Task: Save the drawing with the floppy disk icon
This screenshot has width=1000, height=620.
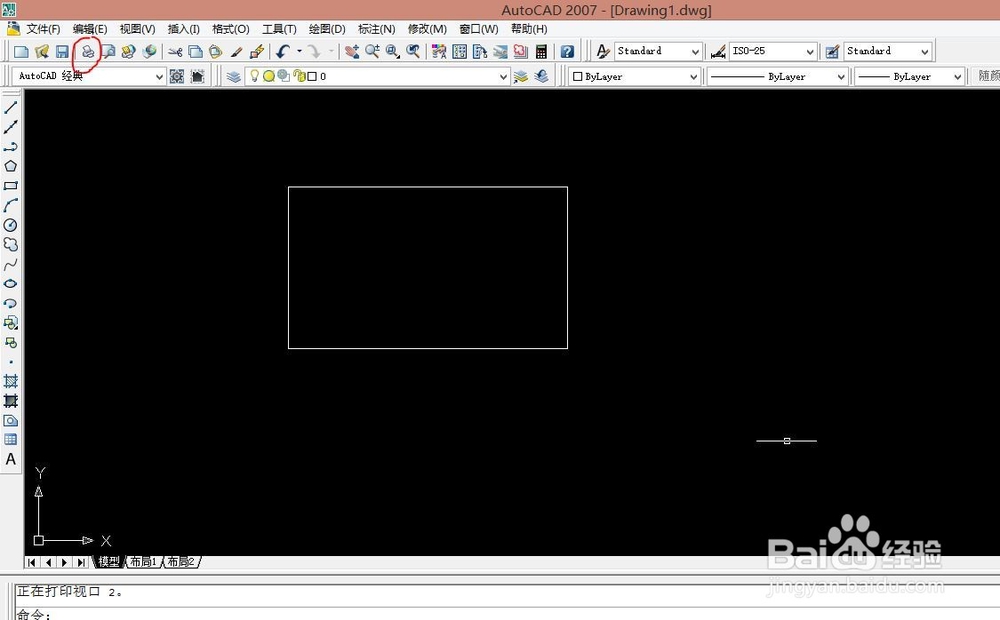Action: coord(62,52)
